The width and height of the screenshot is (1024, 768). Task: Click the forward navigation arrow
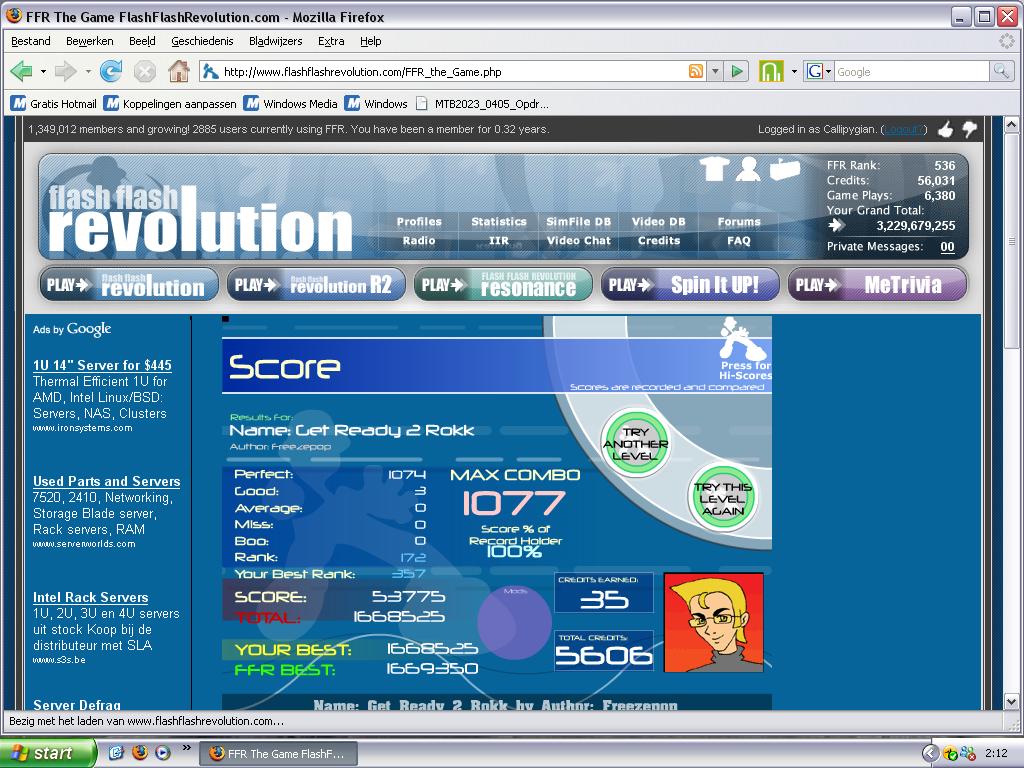pyautogui.click(x=65, y=71)
